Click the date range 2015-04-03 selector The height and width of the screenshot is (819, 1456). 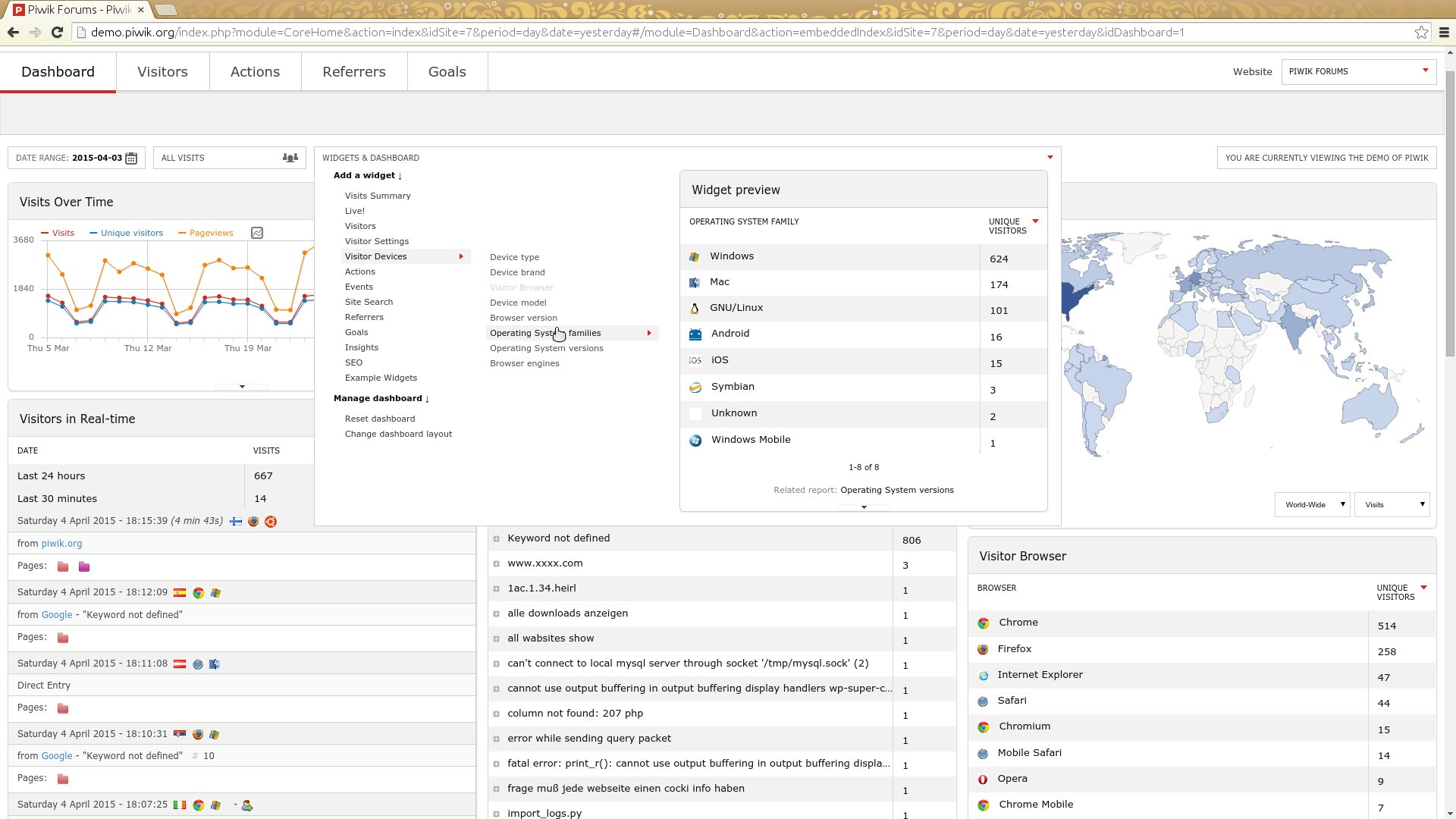tap(77, 158)
